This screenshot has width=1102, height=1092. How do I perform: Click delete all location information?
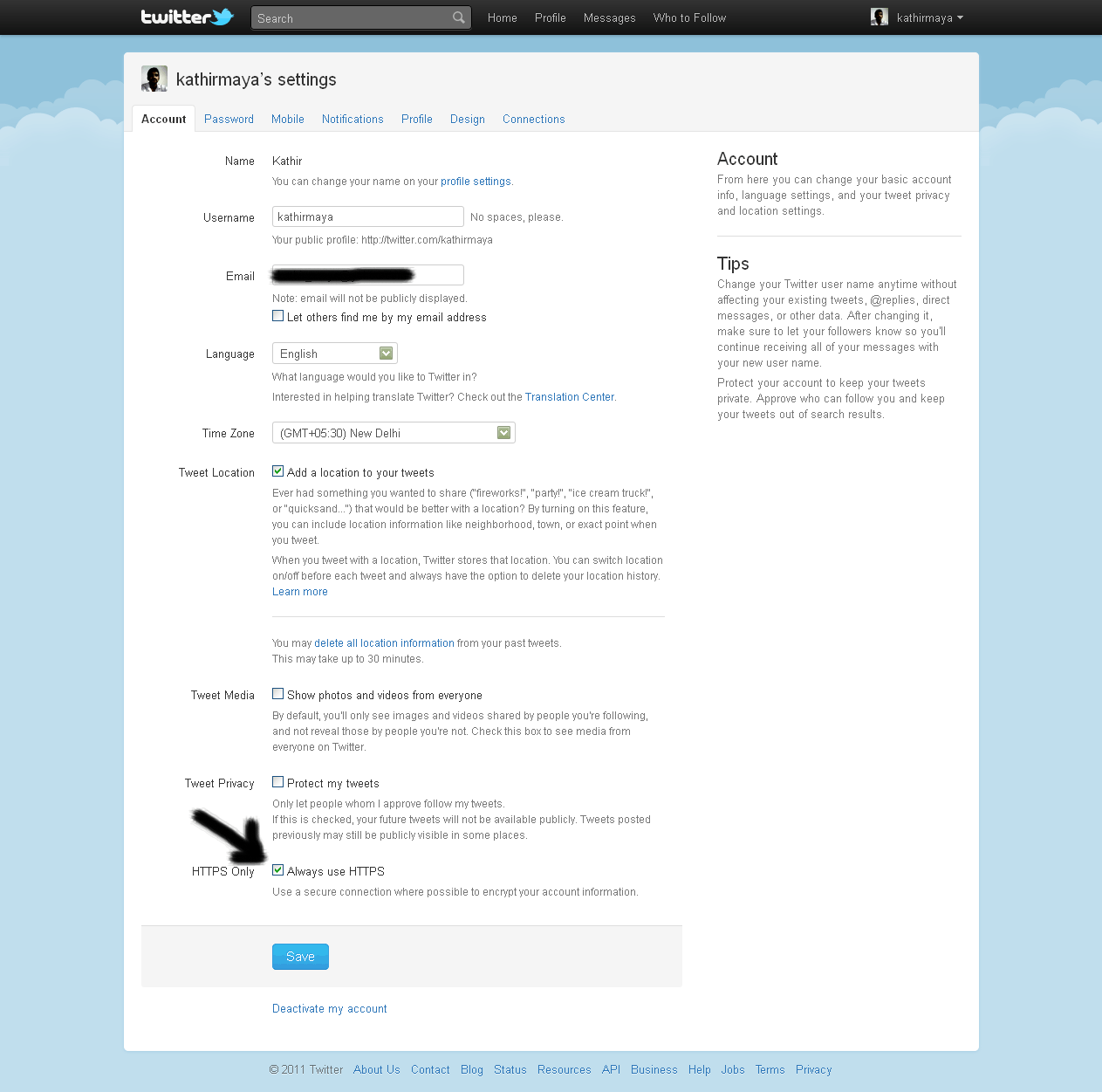[x=384, y=642]
